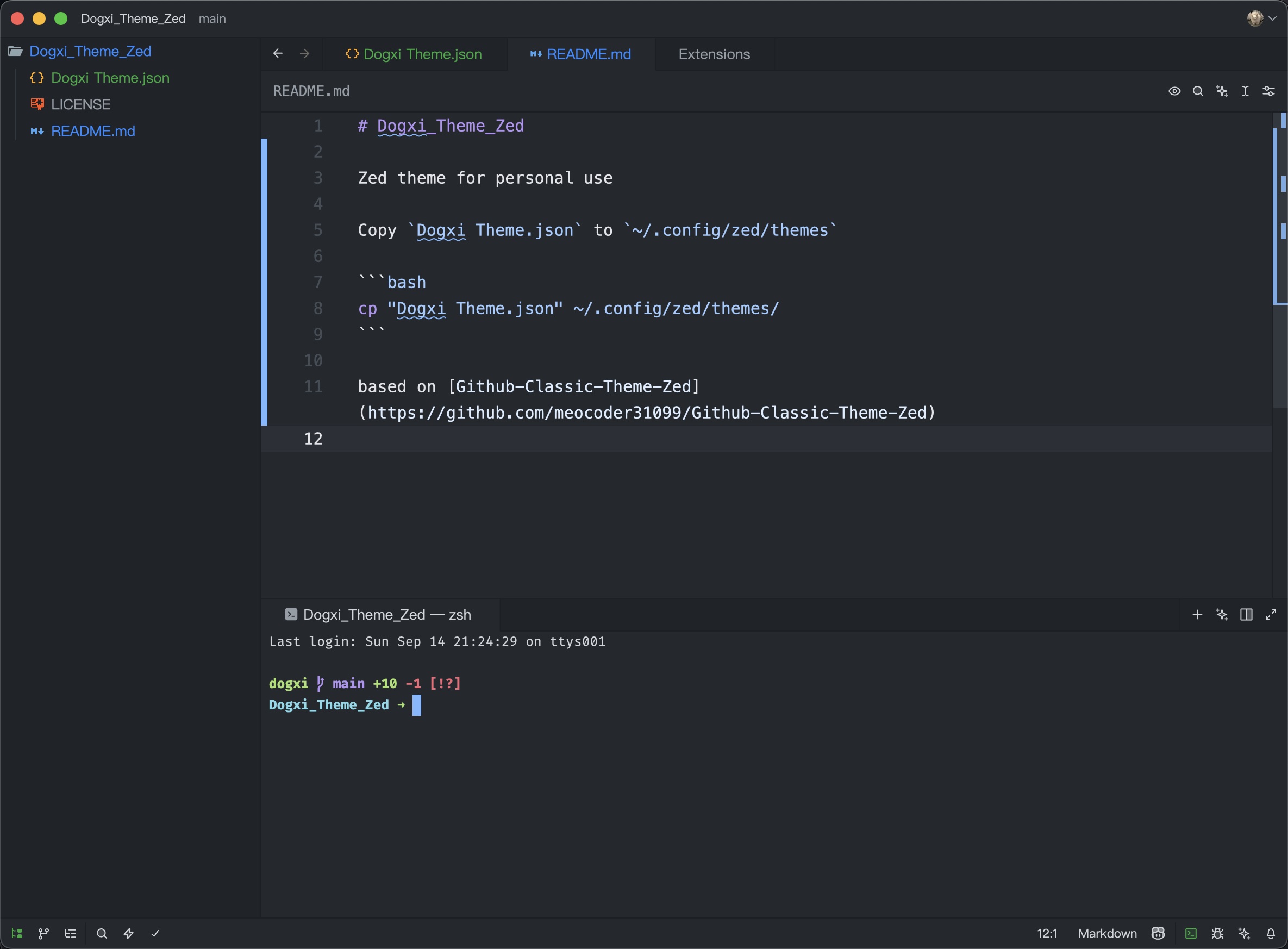Add a new terminal with plus icon
The image size is (1288, 949).
pyautogui.click(x=1197, y=615)
